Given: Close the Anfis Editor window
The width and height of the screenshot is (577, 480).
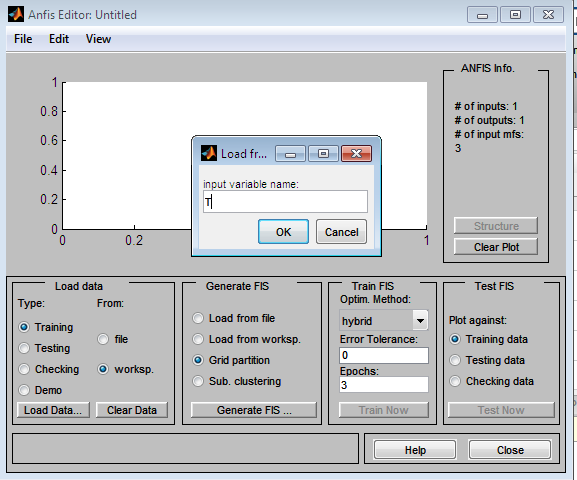Looking at the screenshot, I should point(548,15).
